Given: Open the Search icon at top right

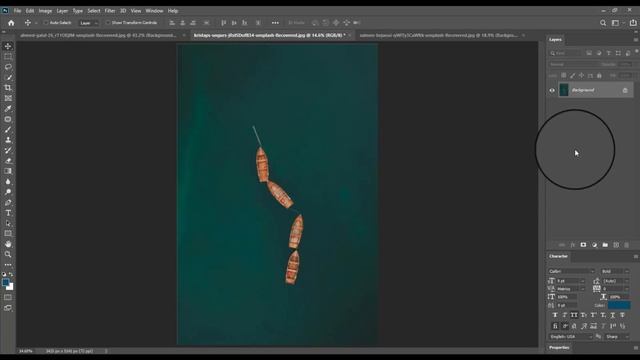Looking at the screenshot, I should coord(603,23).
